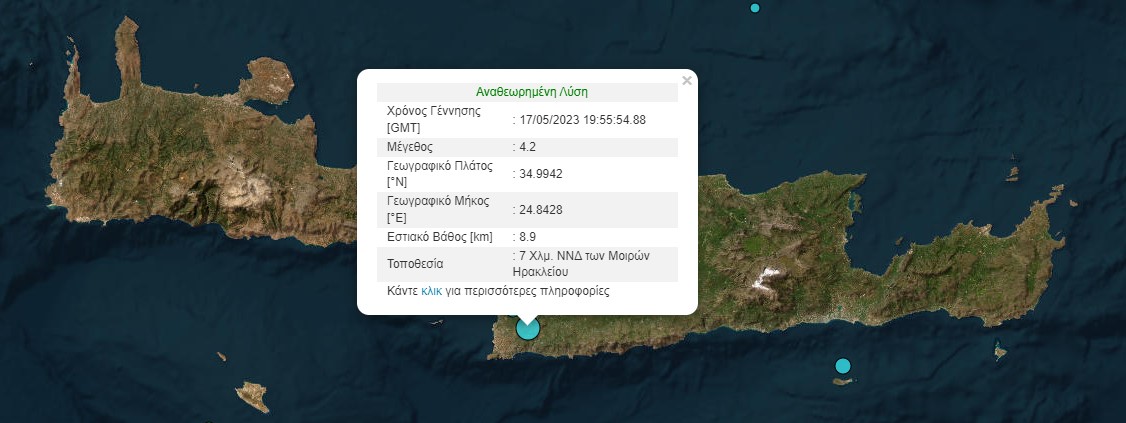Click the focal depth value 8.9
1126x423 pixels.
tap(527, 237)
